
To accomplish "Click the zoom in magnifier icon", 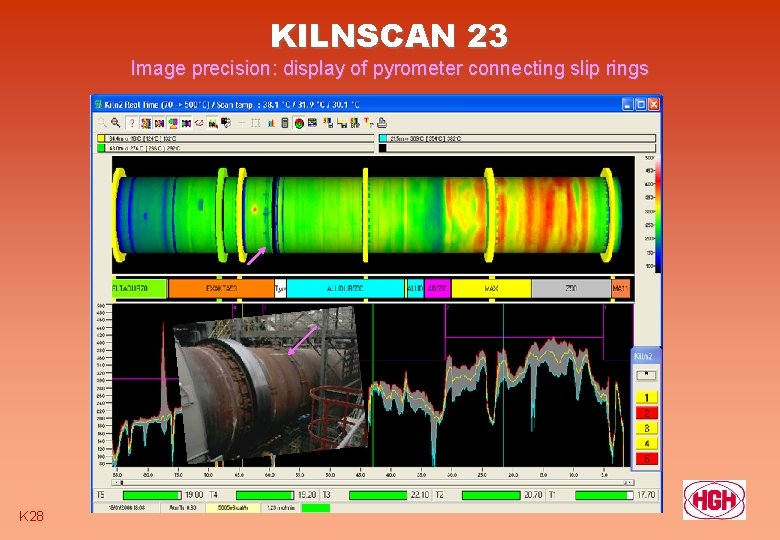I will (x=102, y=123).
